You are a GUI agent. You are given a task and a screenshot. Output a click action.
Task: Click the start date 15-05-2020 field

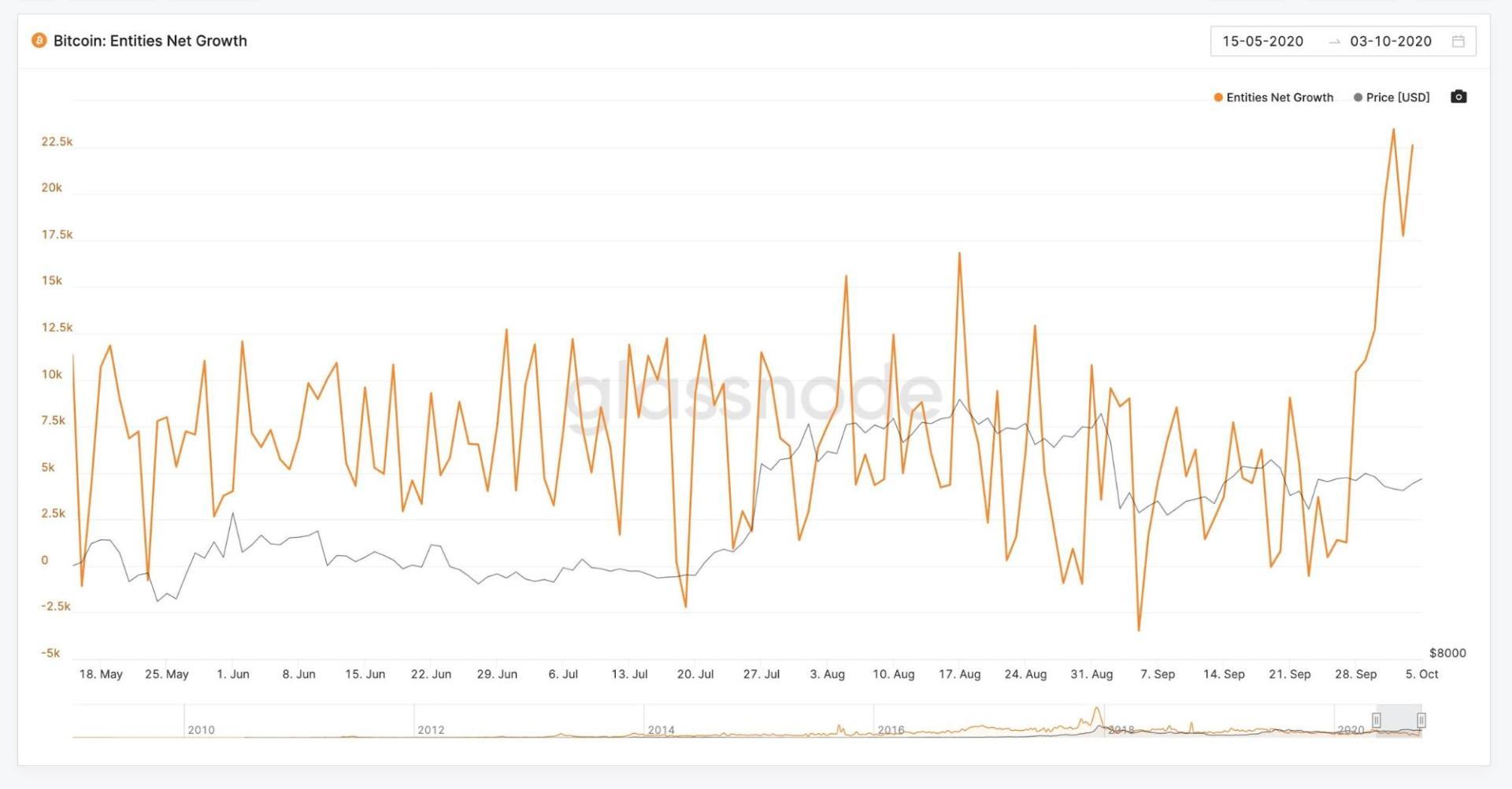pyautogui.click(x=1262, y=42)
